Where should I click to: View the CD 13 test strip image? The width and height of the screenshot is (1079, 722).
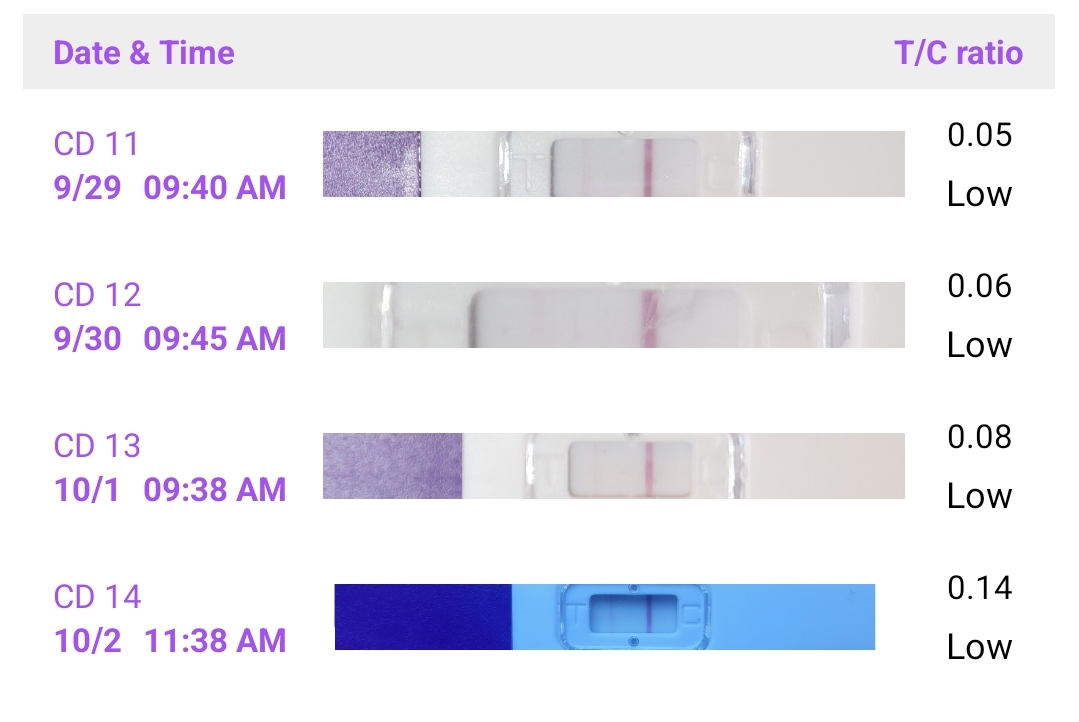click(613, 466)
